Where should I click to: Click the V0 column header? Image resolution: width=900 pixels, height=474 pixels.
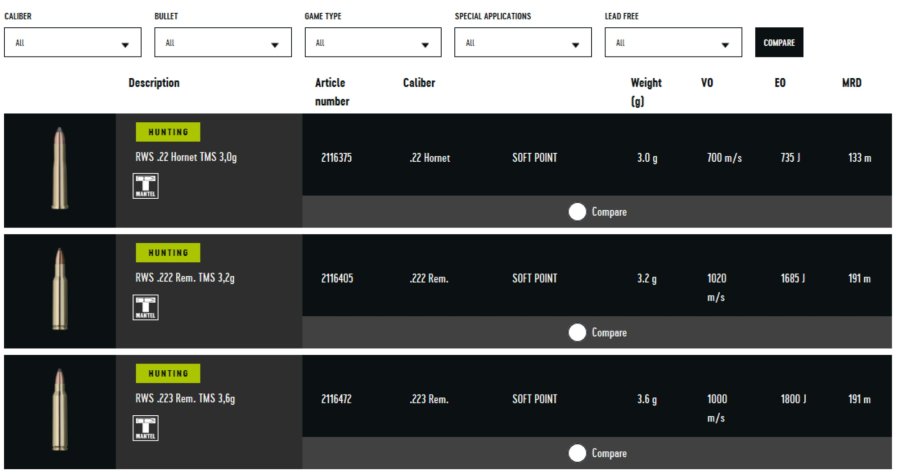tap(707, 83)
